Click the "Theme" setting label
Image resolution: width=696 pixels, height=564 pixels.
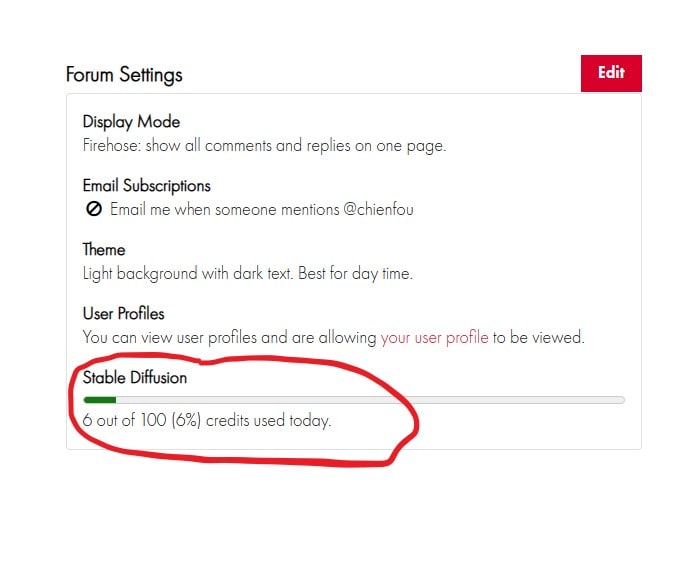[104, 250]
